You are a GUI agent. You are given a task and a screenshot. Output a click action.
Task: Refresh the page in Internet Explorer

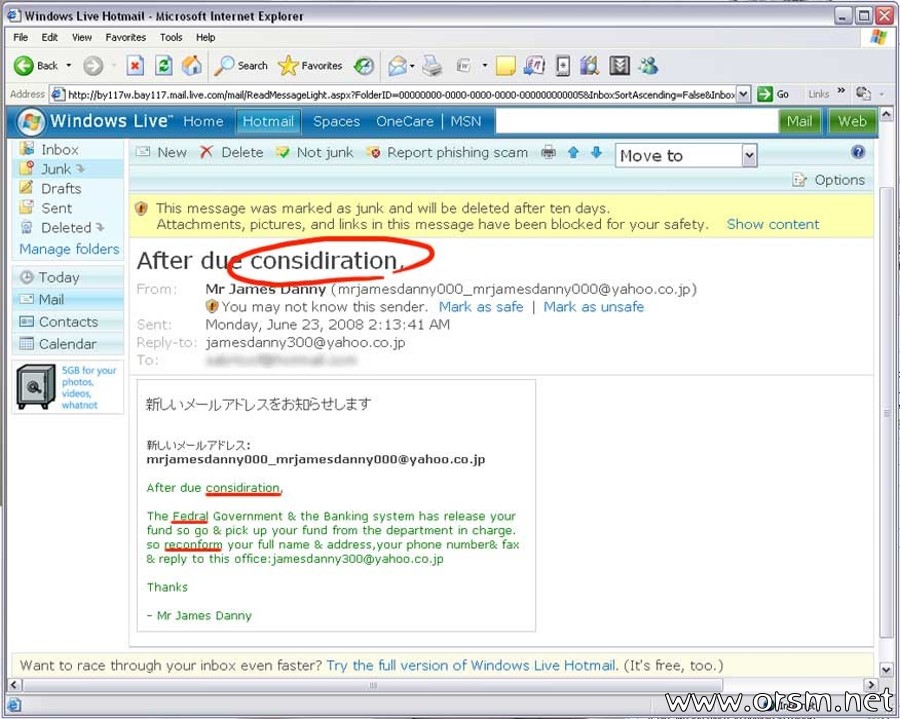point(164,66)
